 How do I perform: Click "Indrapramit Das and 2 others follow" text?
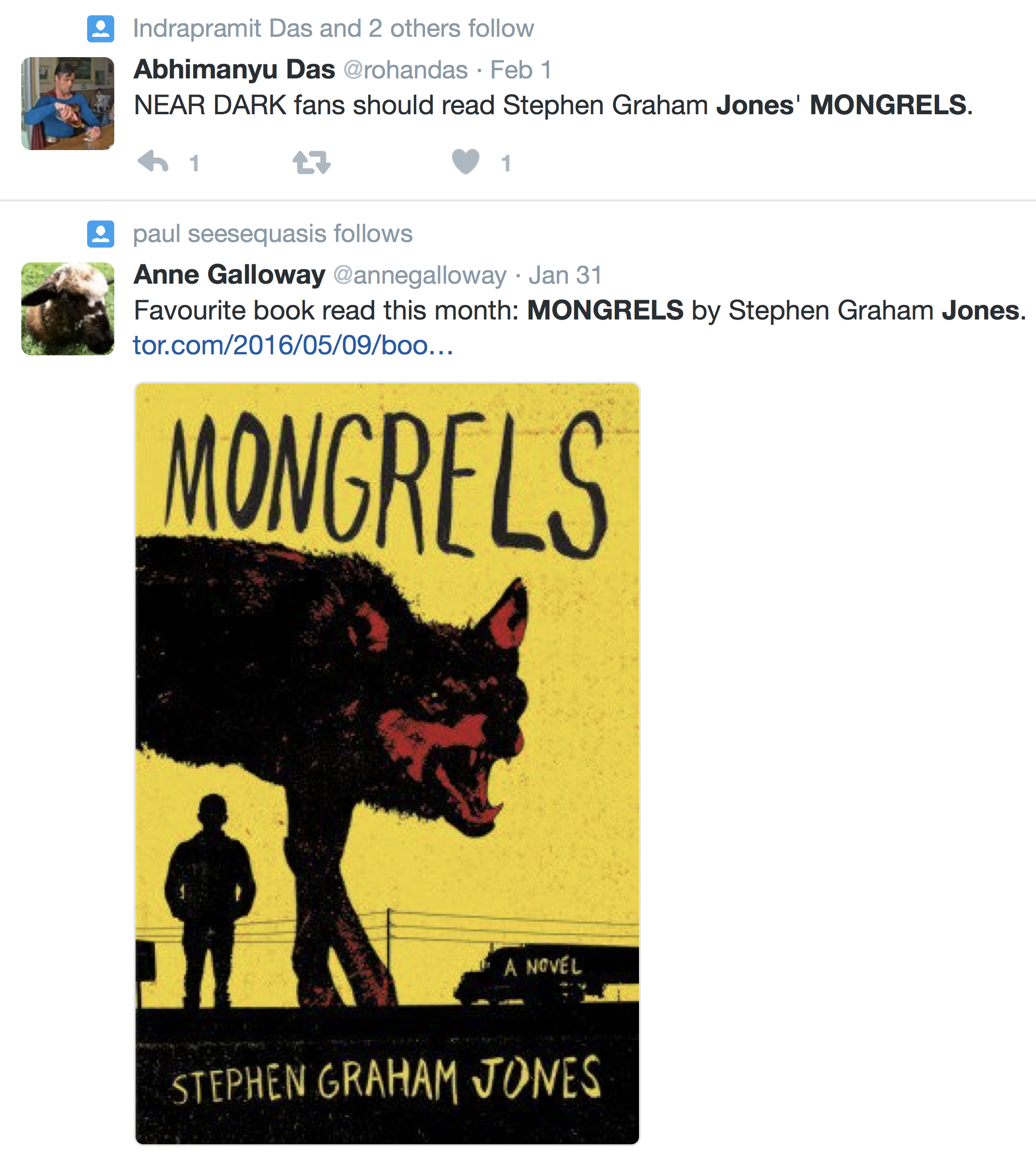(333, 29)
